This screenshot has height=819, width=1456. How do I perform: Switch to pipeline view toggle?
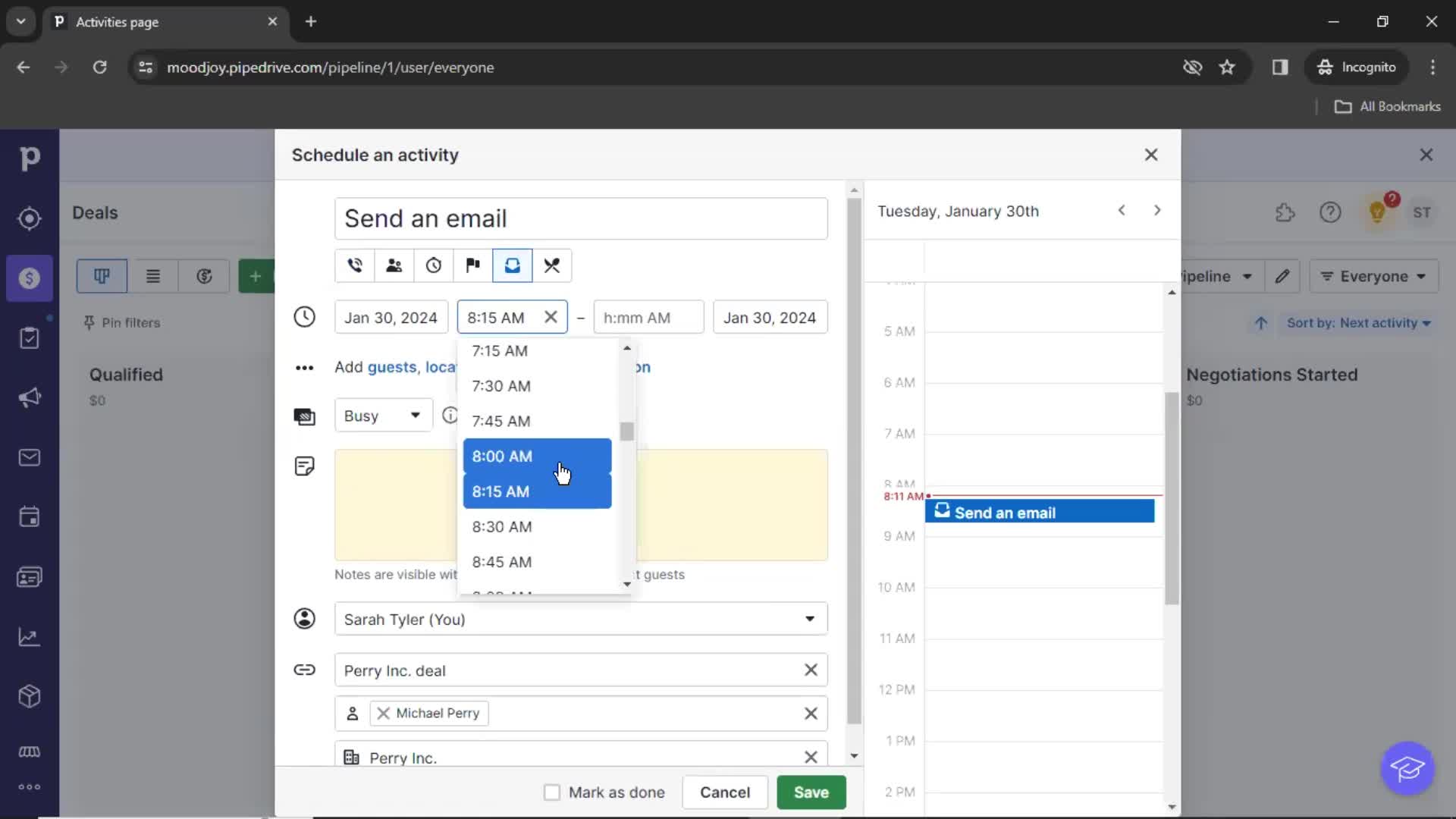pyautogui.click(x=102, y=277)
